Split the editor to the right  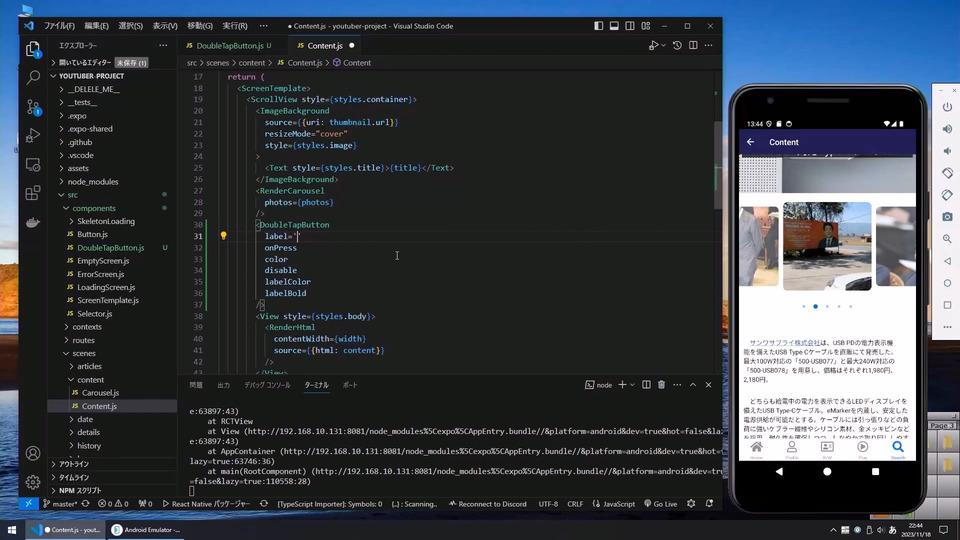coord(693,45)
